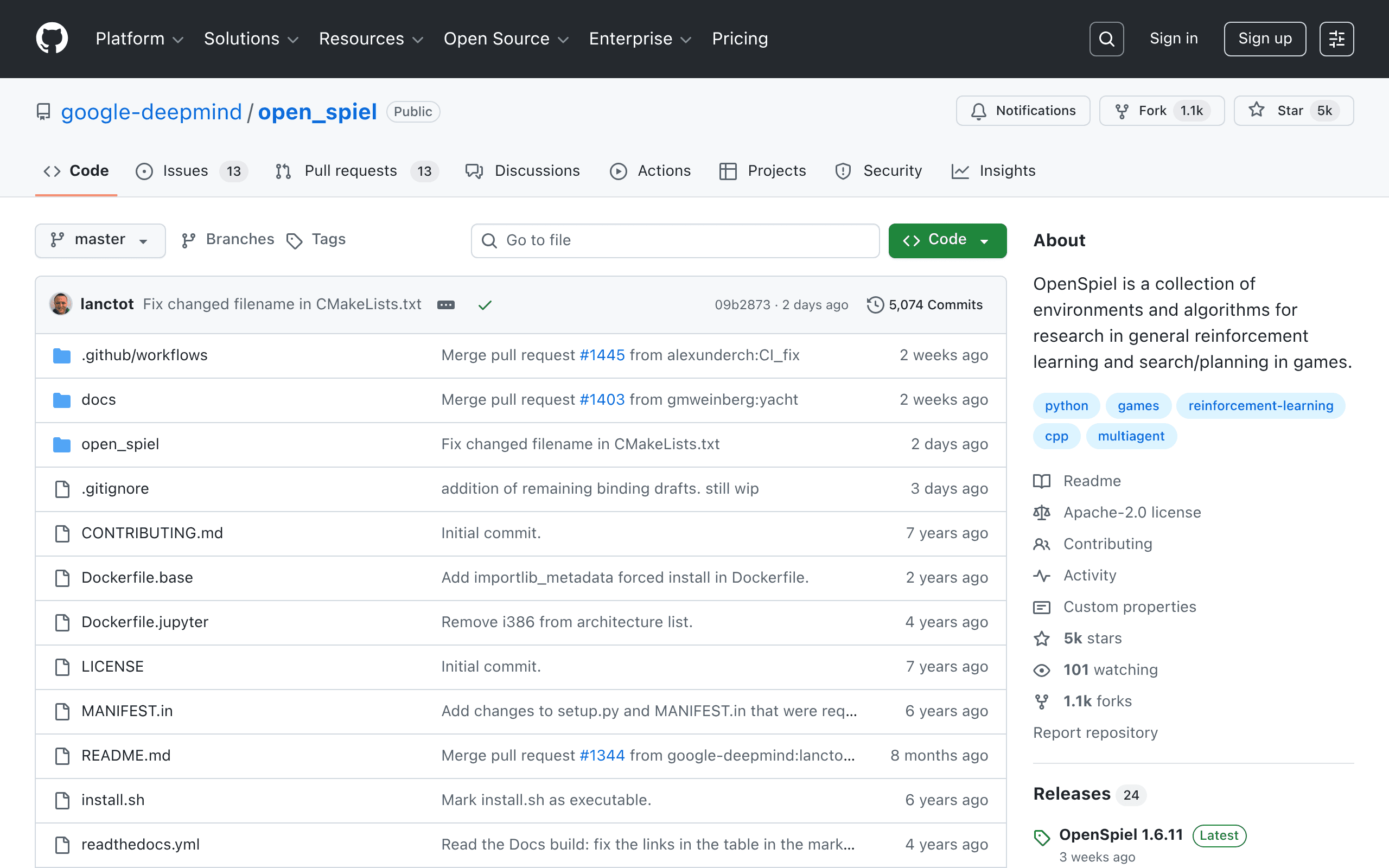Expand the Platform menu in header
The width and height of the screenshot is (1389, 868).
pyautogui.click(x=139, y=39)
